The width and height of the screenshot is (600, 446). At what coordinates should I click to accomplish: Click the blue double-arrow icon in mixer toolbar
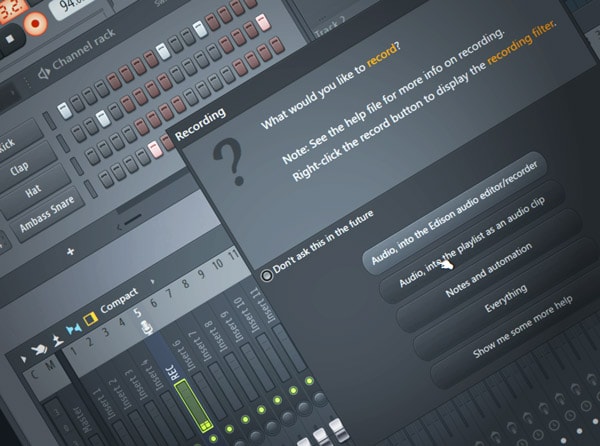click(74, 329)
